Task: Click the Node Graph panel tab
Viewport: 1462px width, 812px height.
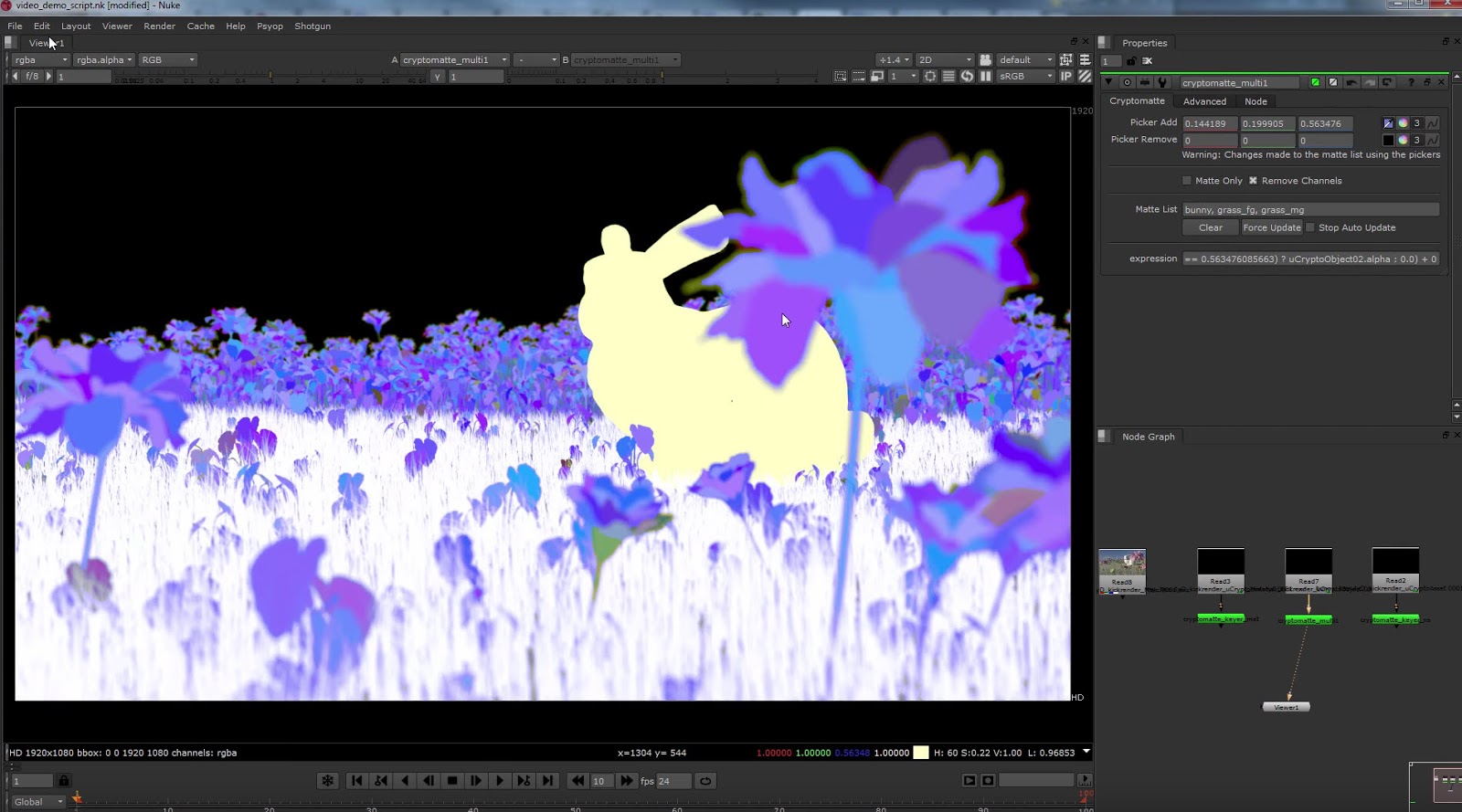Action: coord(1148,437)
